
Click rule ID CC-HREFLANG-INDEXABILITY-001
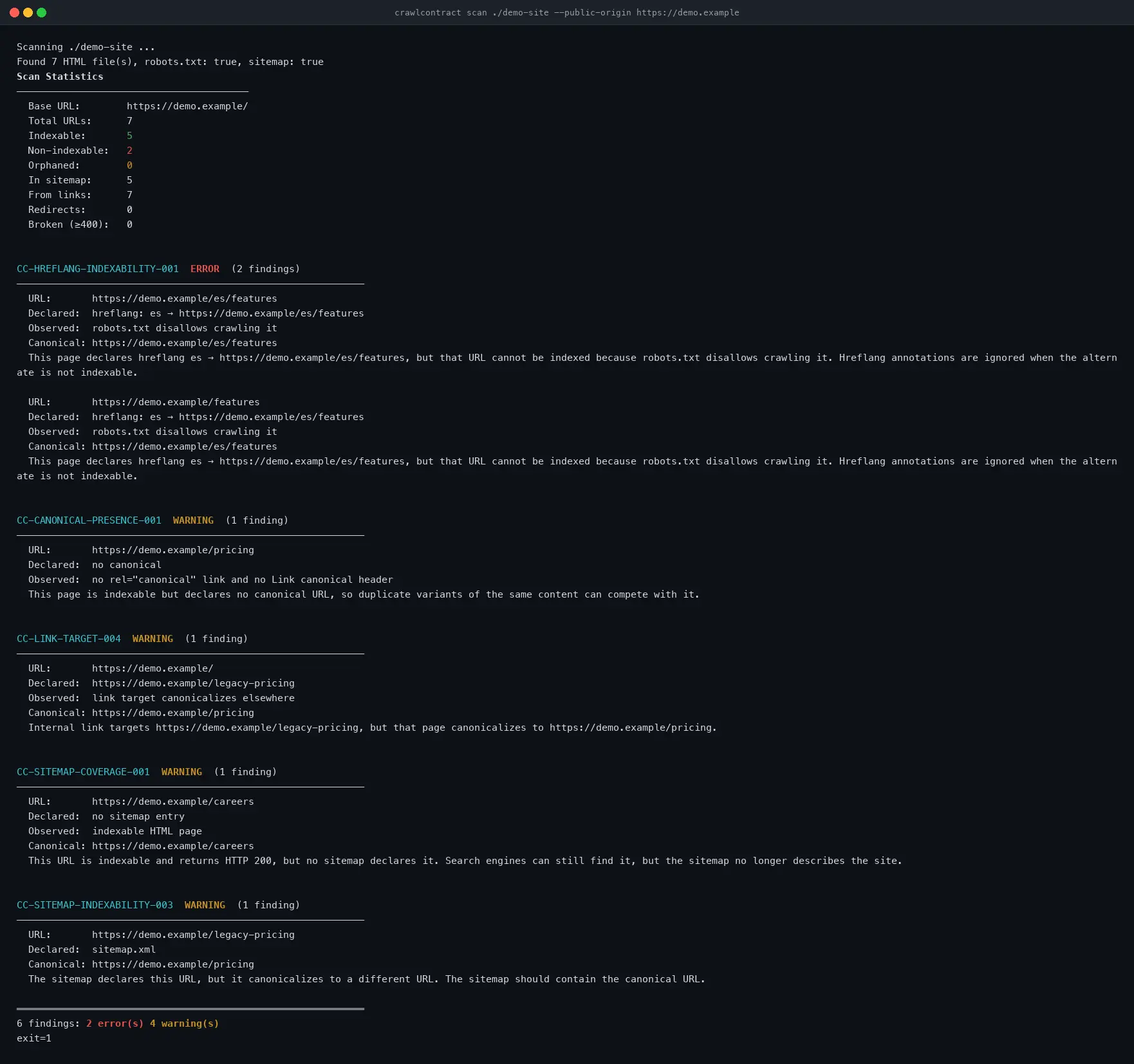(98, 269)
